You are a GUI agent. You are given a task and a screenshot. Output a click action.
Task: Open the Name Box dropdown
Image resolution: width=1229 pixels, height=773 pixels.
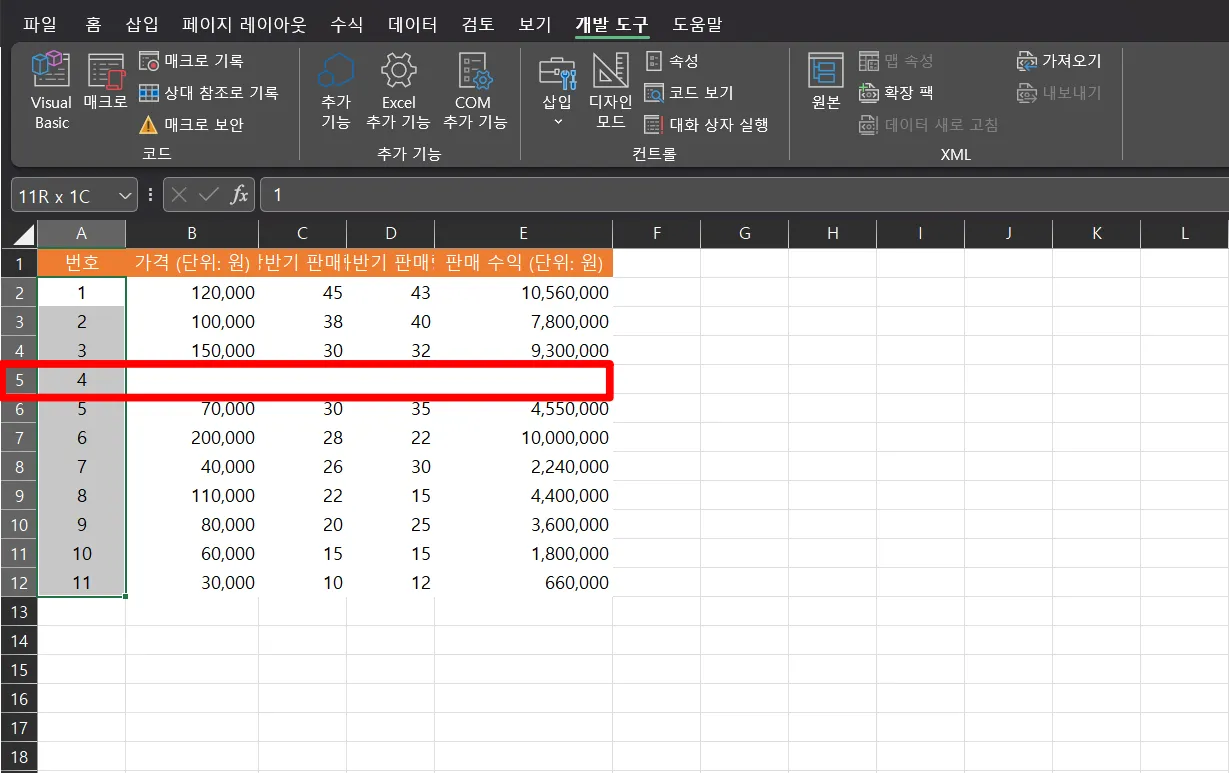(125, 195)
